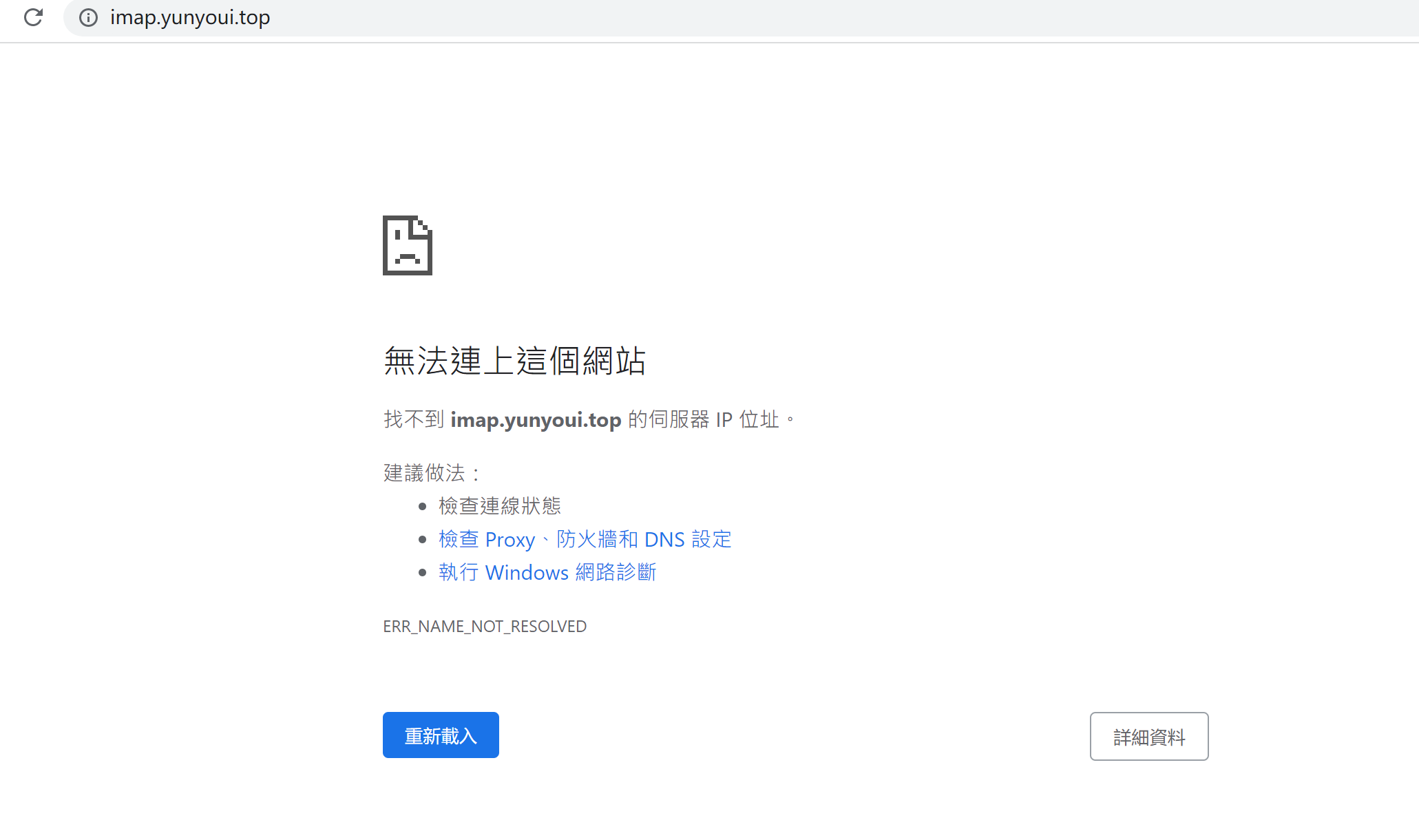
Task: Run the 執行 Windows 網路診斷 link
Action: [547, 572]
